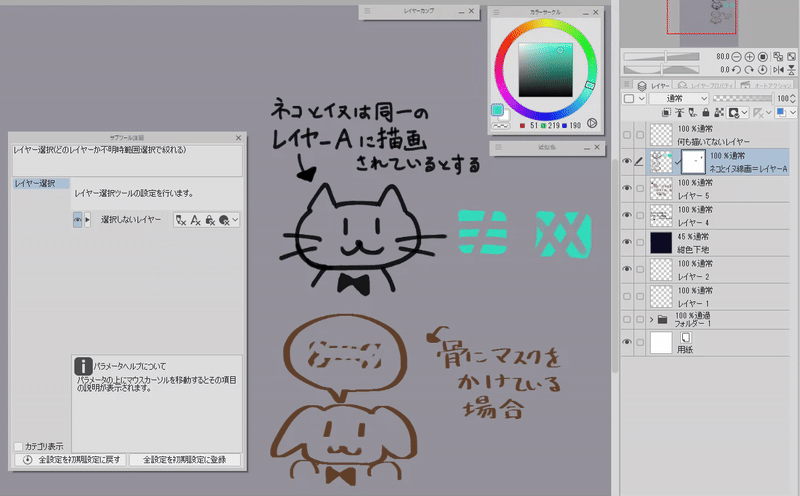Click the clip to layer below icon
Image resolution: width=800 pixels, height=496 pixels.
[666, 112]
